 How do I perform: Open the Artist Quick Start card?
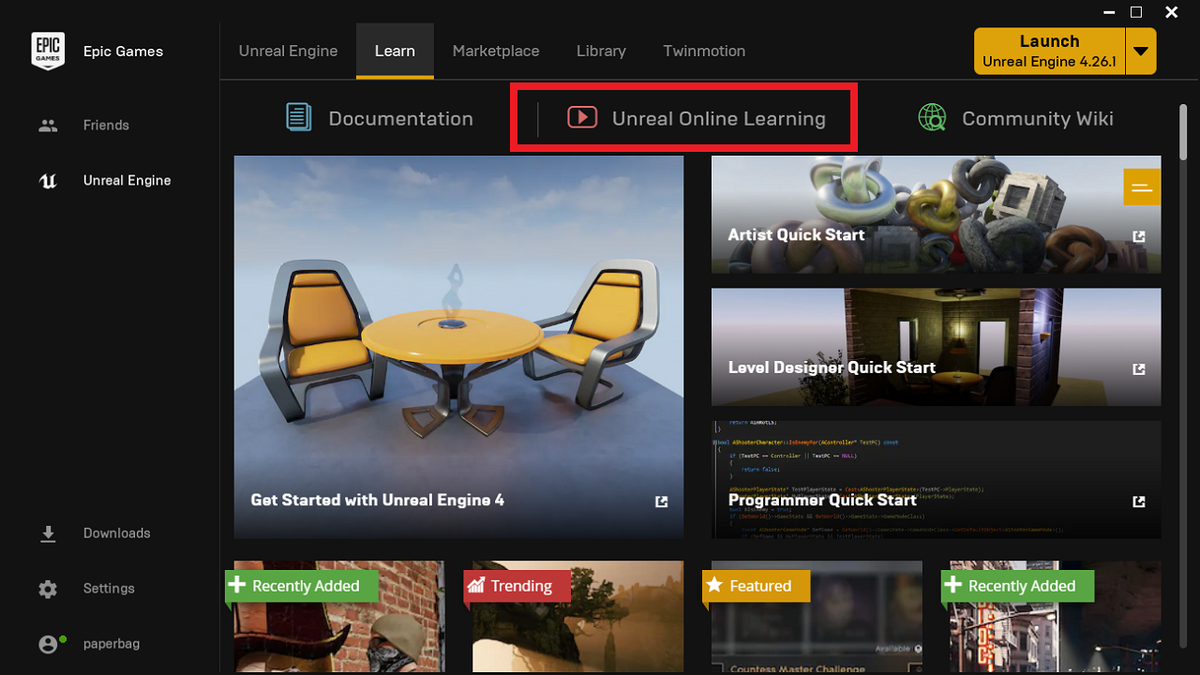[x=936, y=214]
